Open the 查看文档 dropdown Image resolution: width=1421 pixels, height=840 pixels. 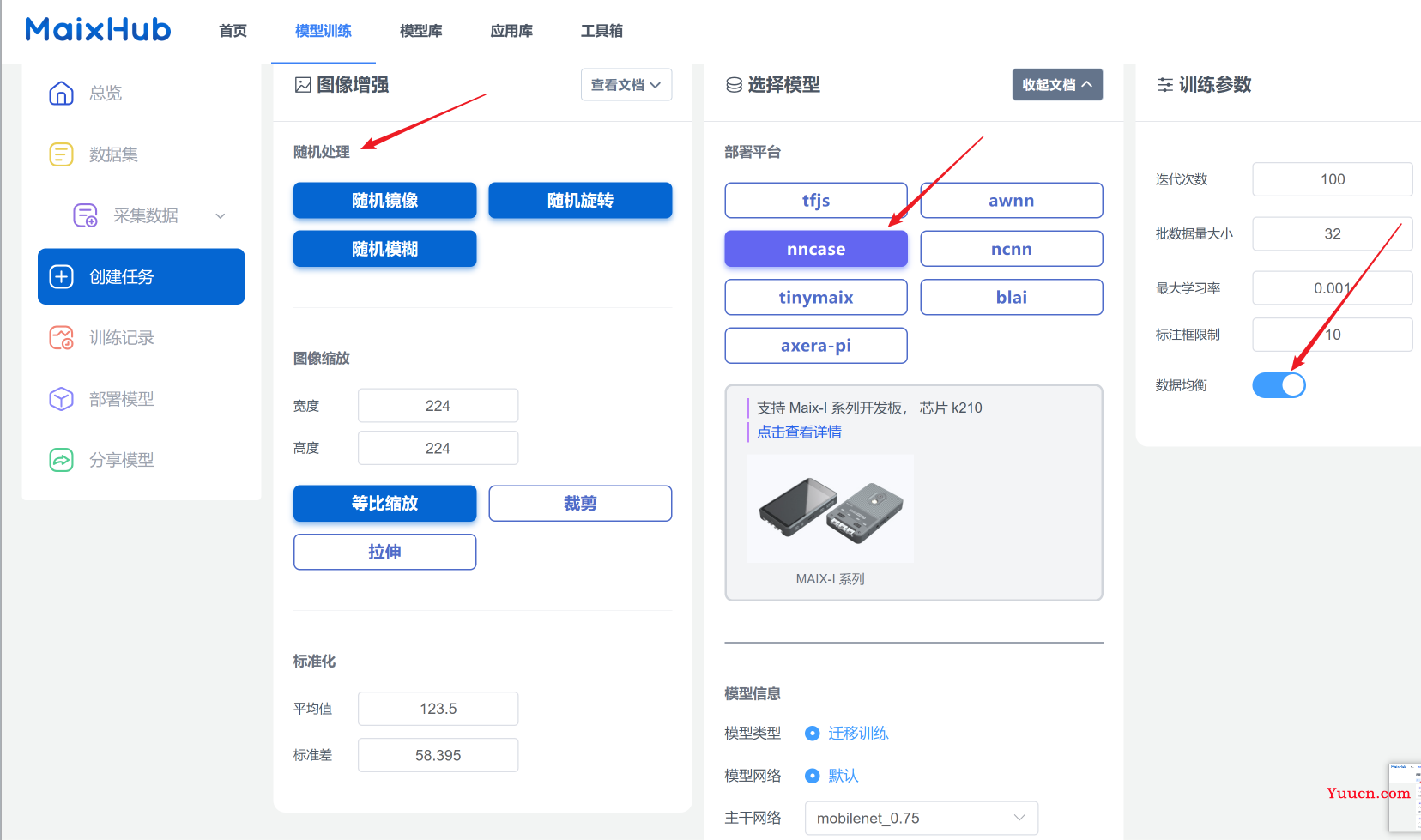click(x=626, y=85)
